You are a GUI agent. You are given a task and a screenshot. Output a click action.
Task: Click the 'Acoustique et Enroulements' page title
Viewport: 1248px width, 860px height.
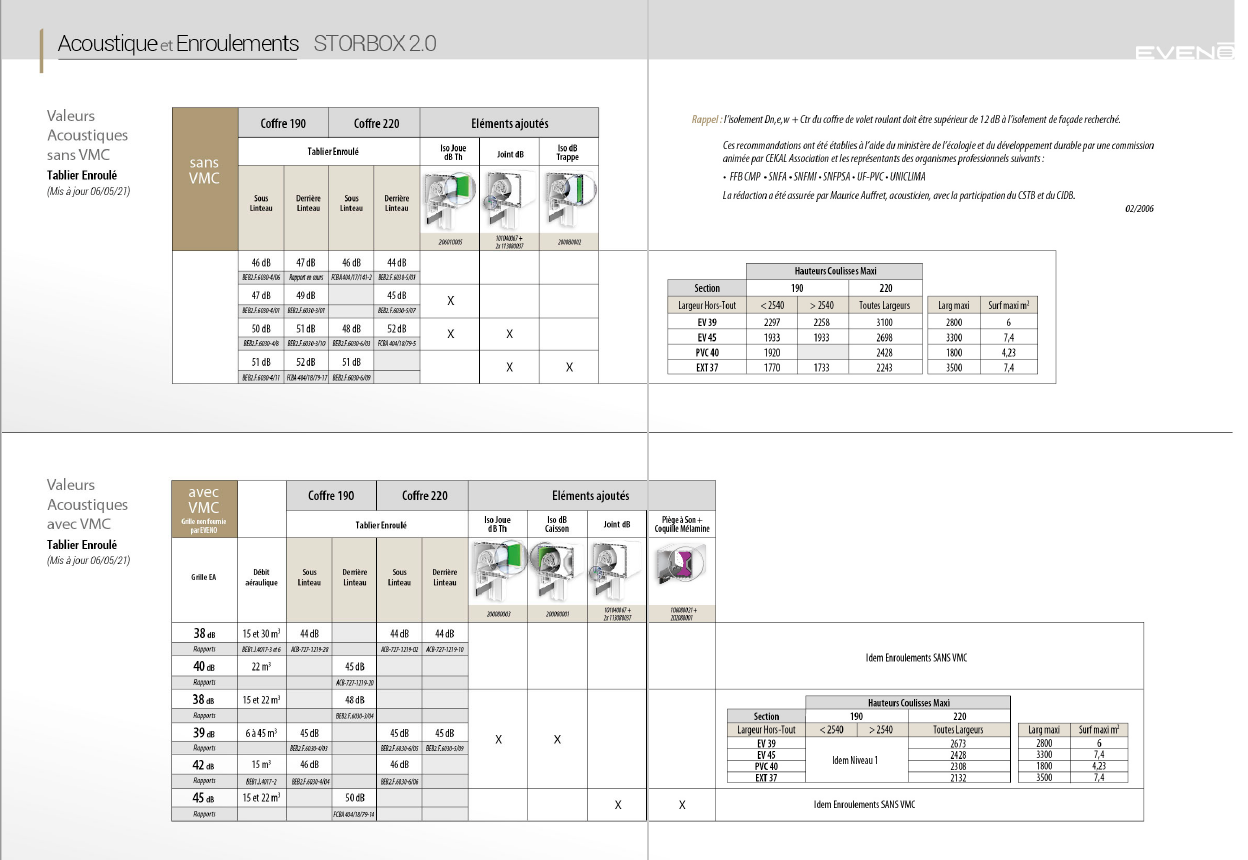point(178,44)
